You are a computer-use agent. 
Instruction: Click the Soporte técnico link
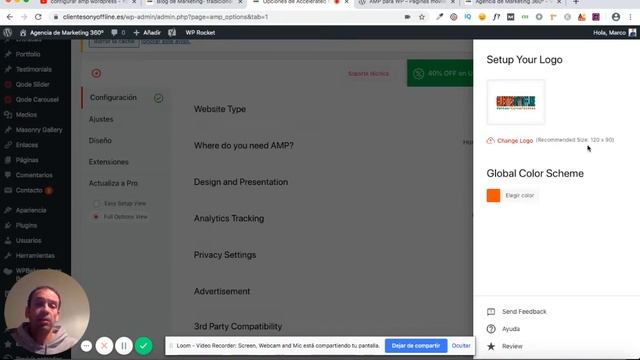pyautogui.click(x=368, y=73)
